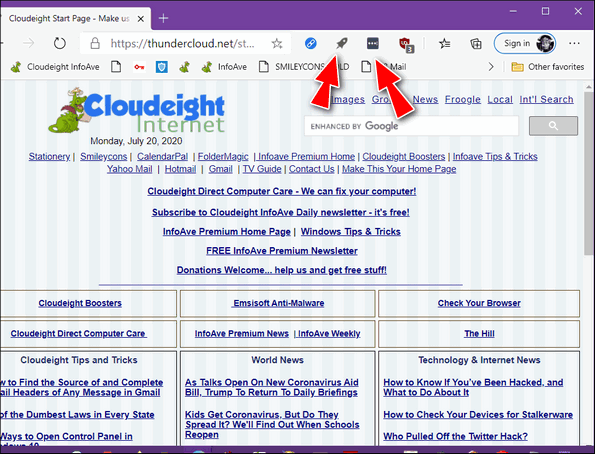595x454 pixels.
Task: Click the Cloudeight Internet logo
Action: tap(137, 111)
